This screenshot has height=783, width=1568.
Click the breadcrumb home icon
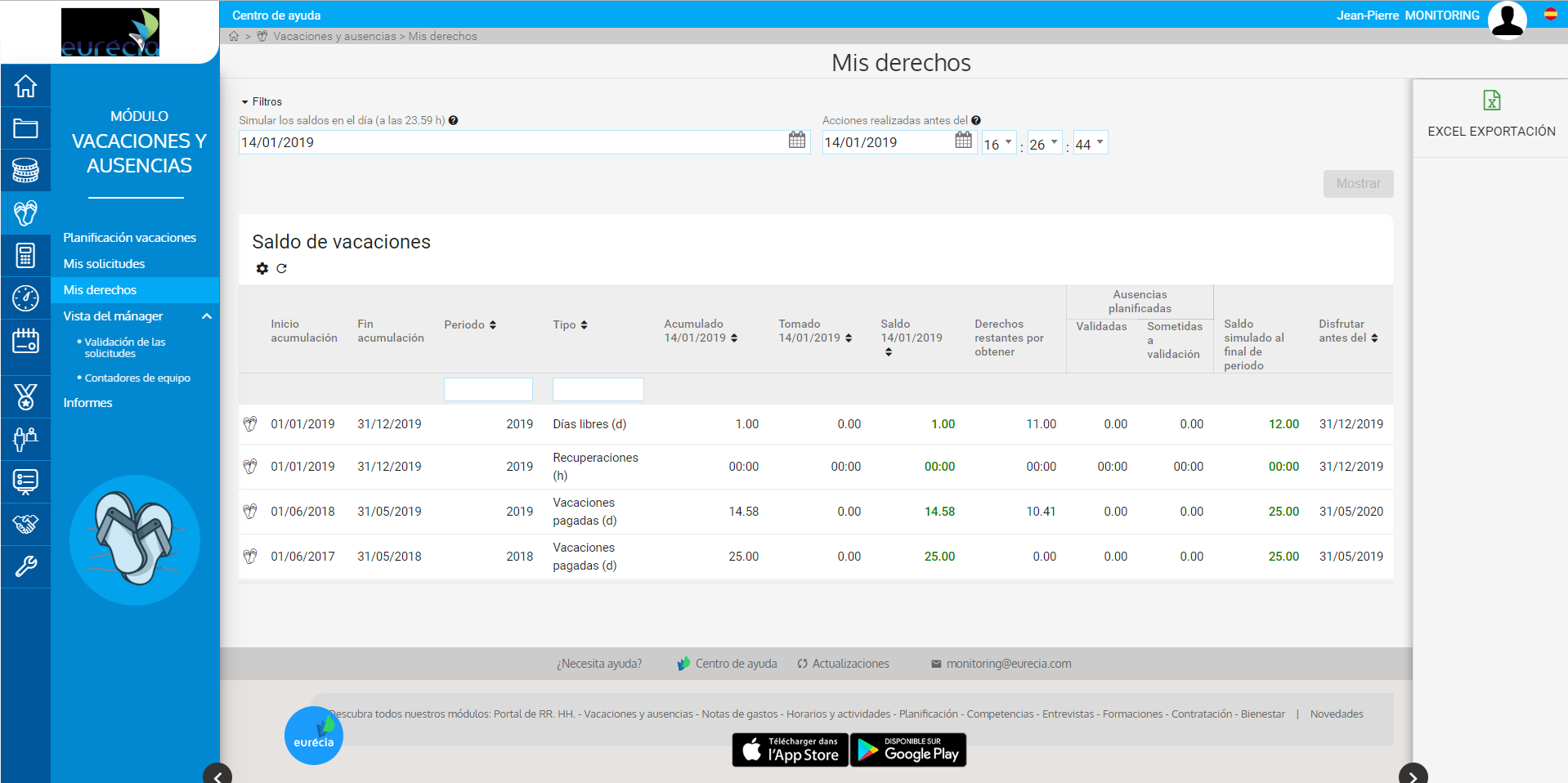coord(234,36)
